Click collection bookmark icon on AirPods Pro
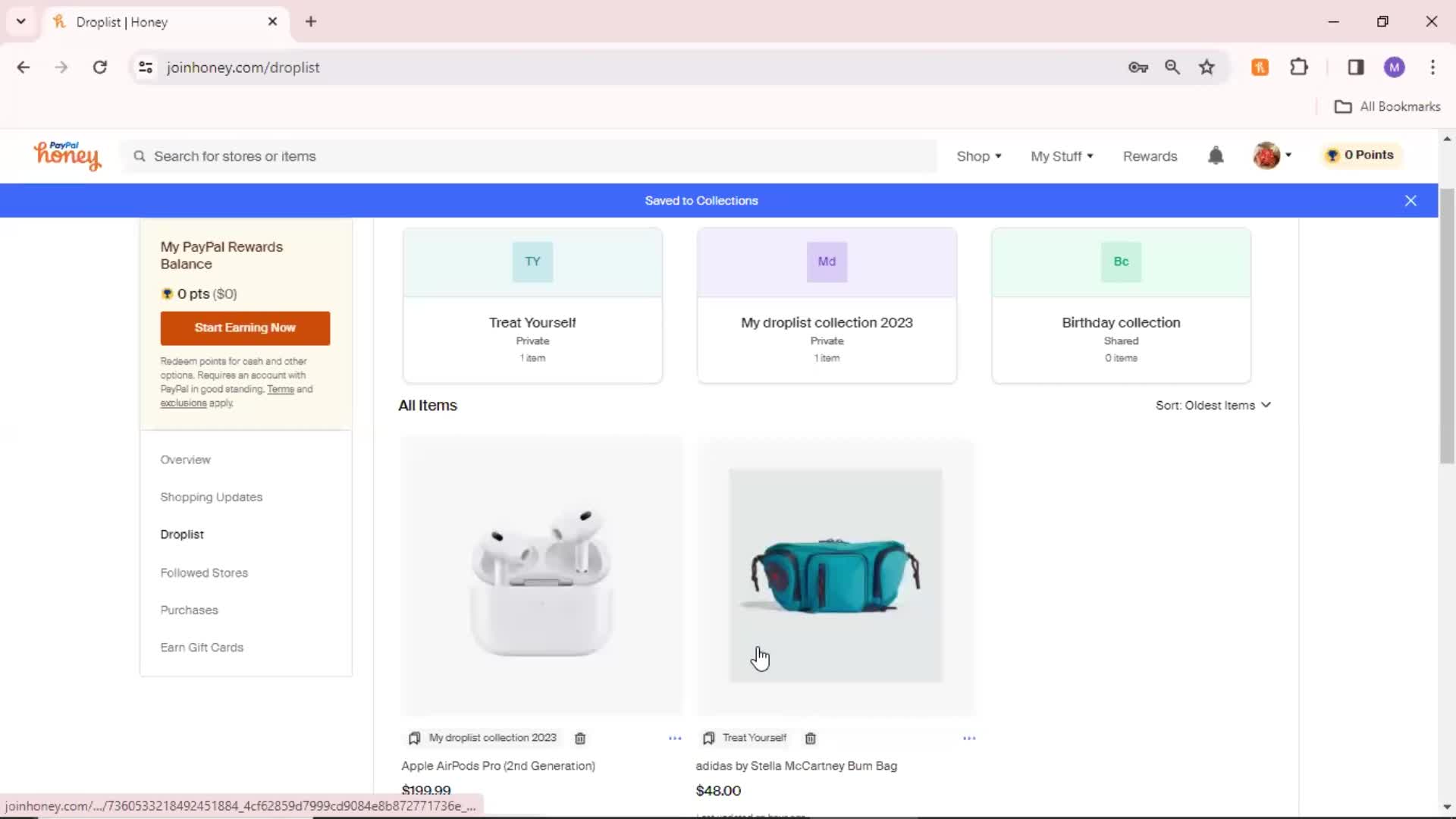The image size is (1456, 819). click(x=414, y=739)
